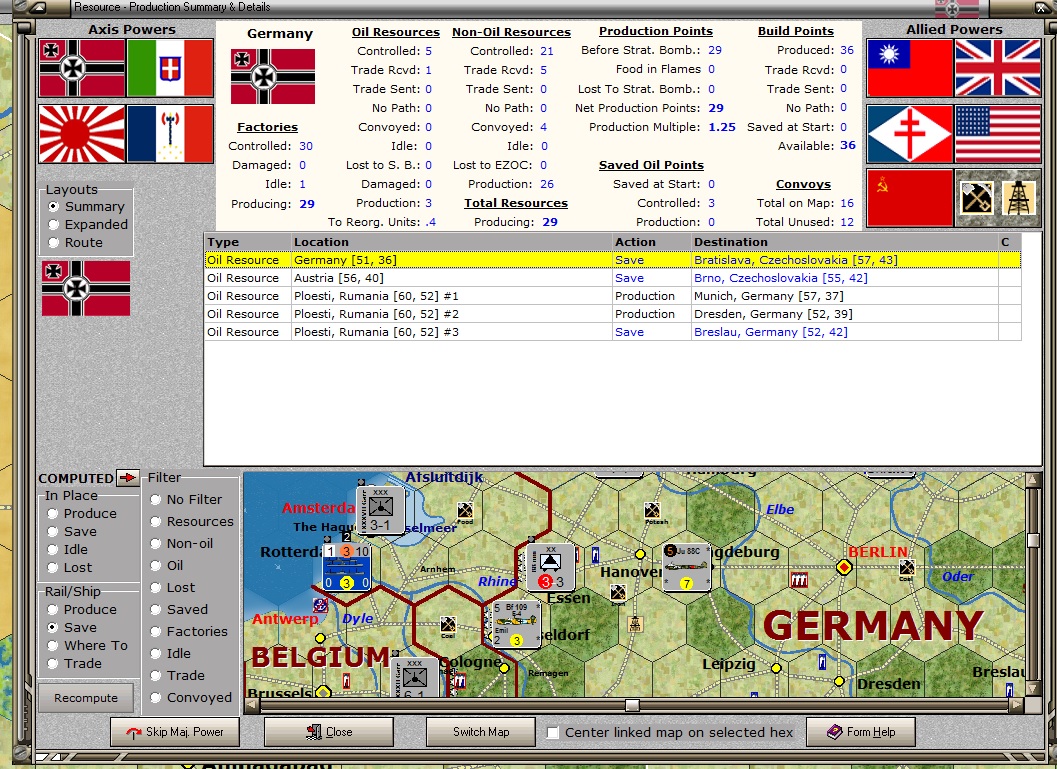The image size is (1057, 769).
Task: Click the Recompute button
Action: (86, 698)
